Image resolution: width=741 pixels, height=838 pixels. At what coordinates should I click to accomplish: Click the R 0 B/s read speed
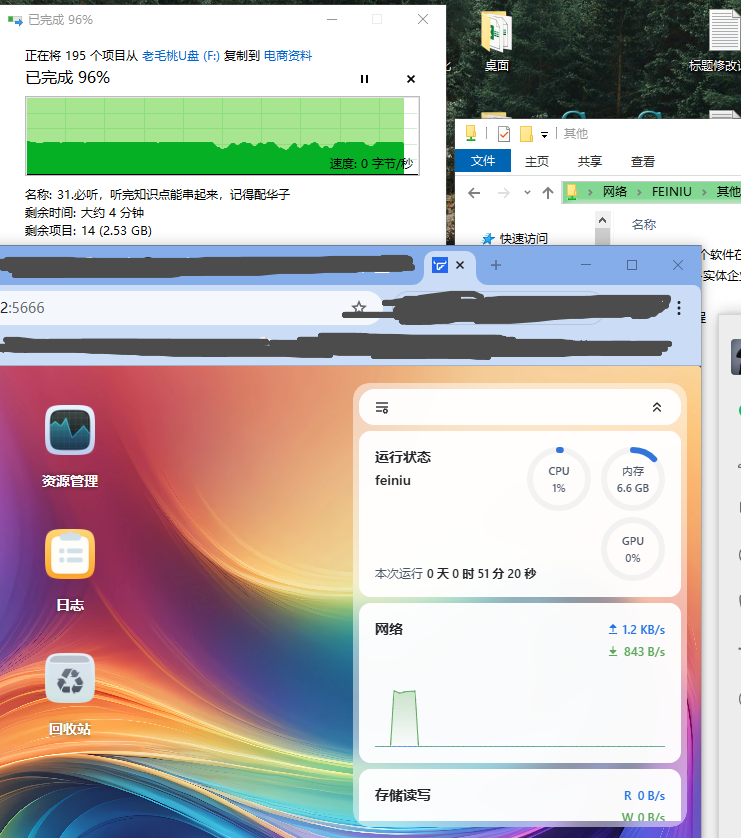(644, 796)
